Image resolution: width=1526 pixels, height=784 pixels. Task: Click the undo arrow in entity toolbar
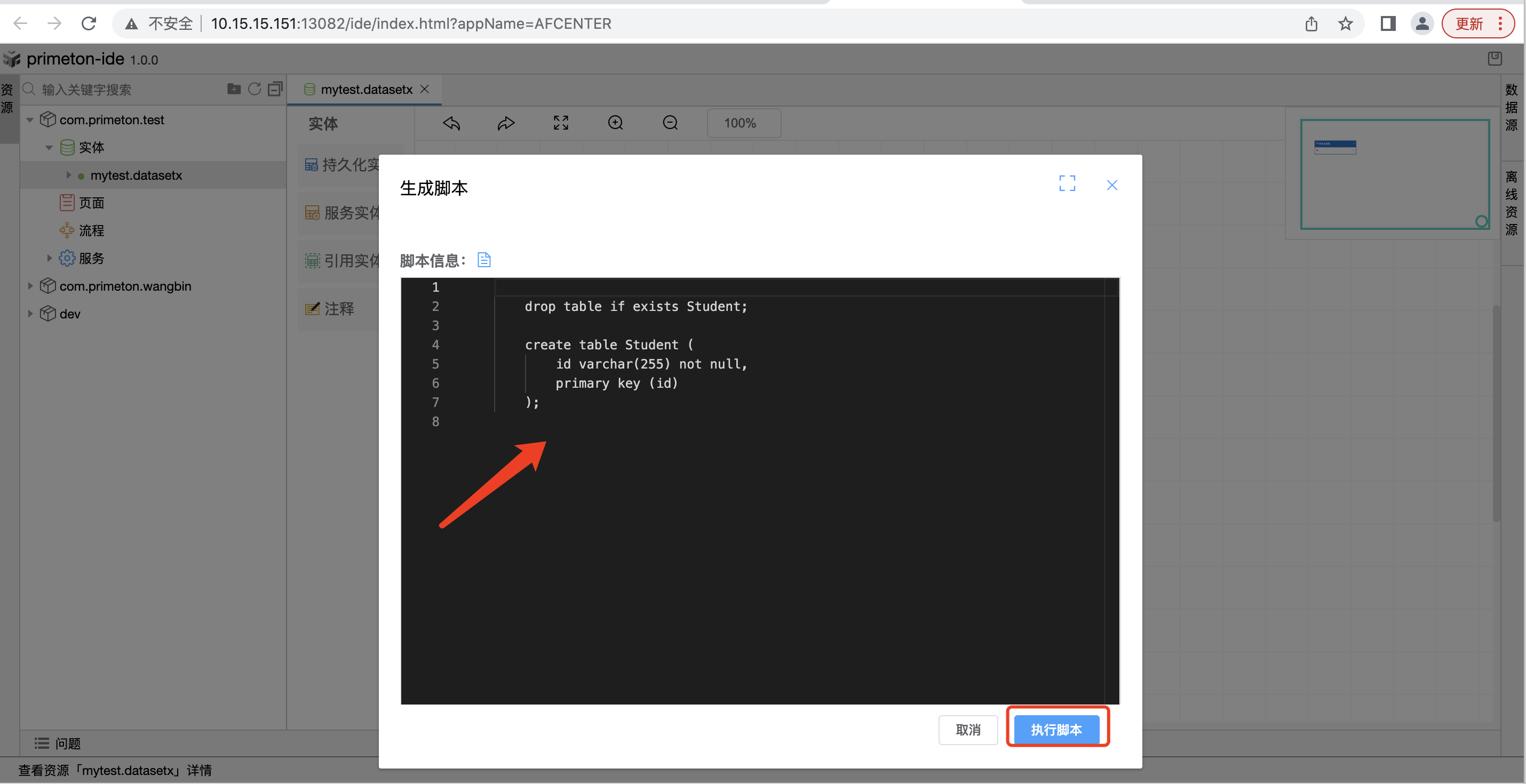click(451, 123)
